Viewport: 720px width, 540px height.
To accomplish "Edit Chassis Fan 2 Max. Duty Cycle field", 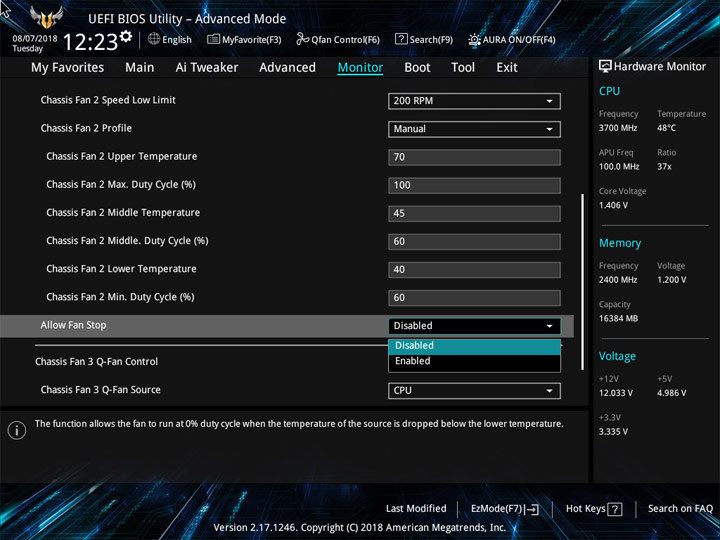I will click(474, 186).
